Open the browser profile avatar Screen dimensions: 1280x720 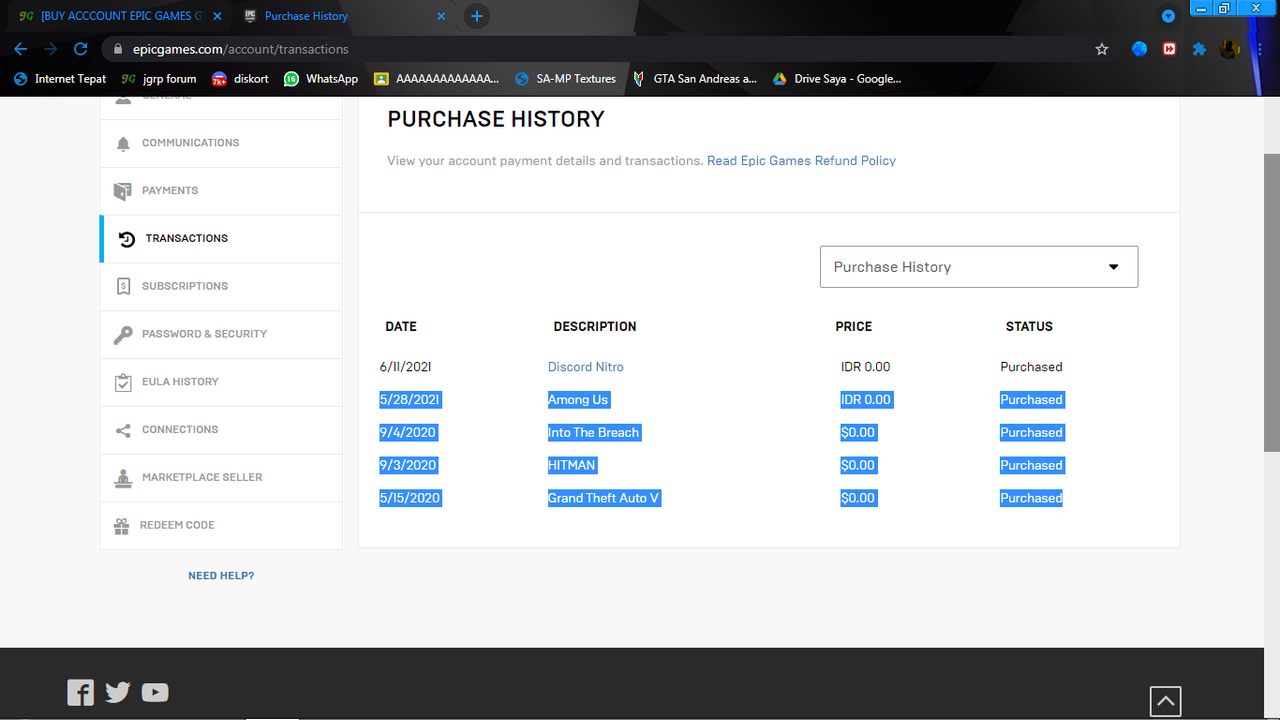pyautogui.click(x=1229, y=49)
